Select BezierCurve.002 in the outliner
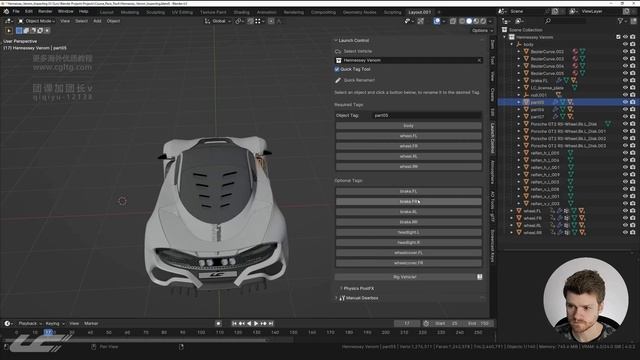The height and width of the screenshot is (360, 640). click(x=547, y=51)
